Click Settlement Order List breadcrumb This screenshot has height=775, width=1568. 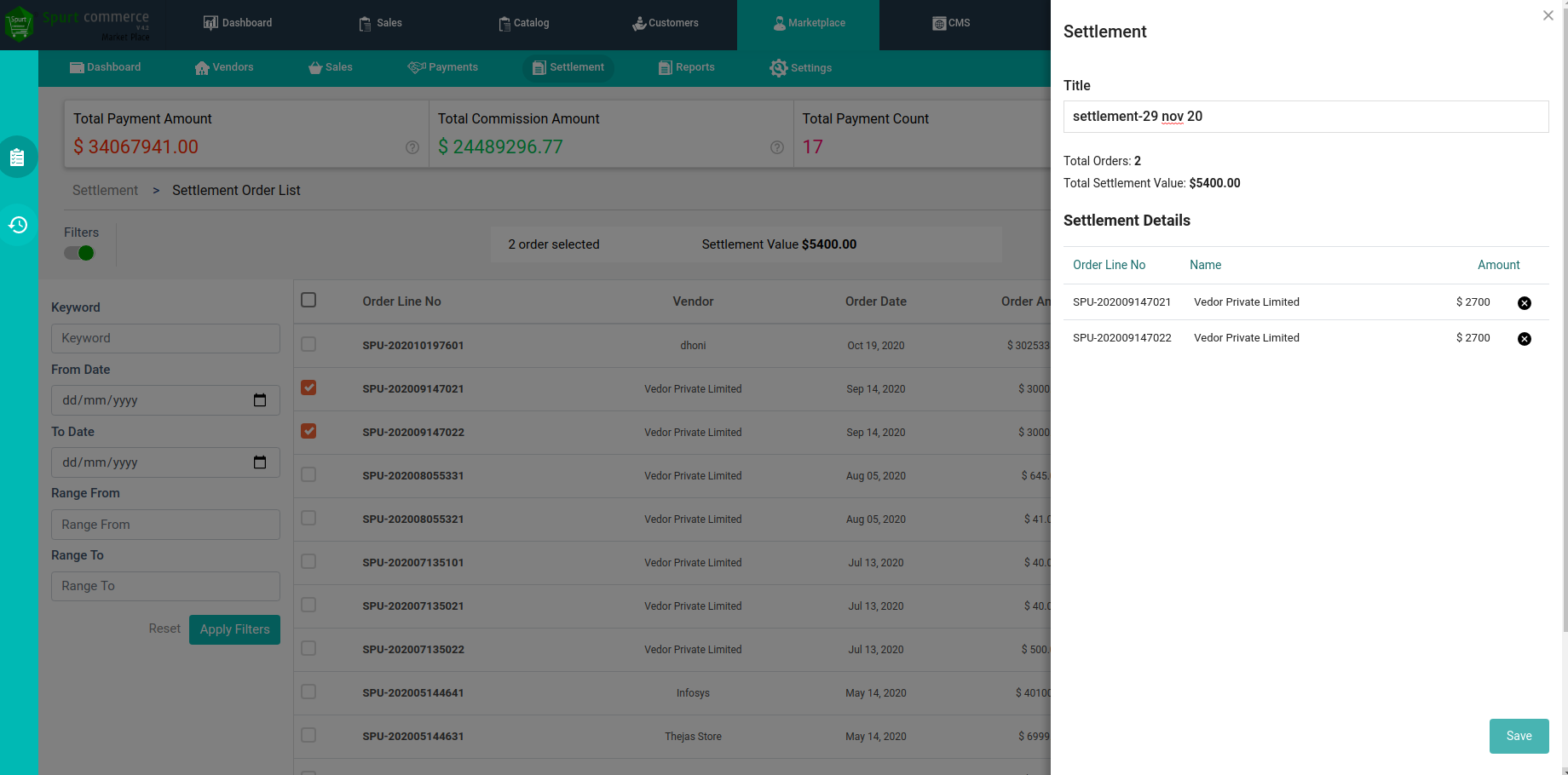pos(236,190)
